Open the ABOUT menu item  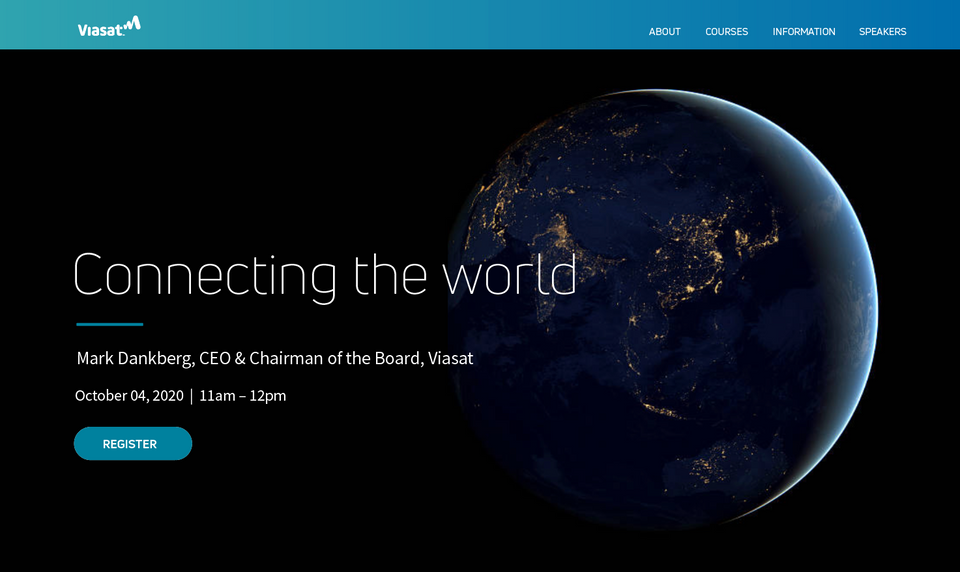tap(664, 32)
